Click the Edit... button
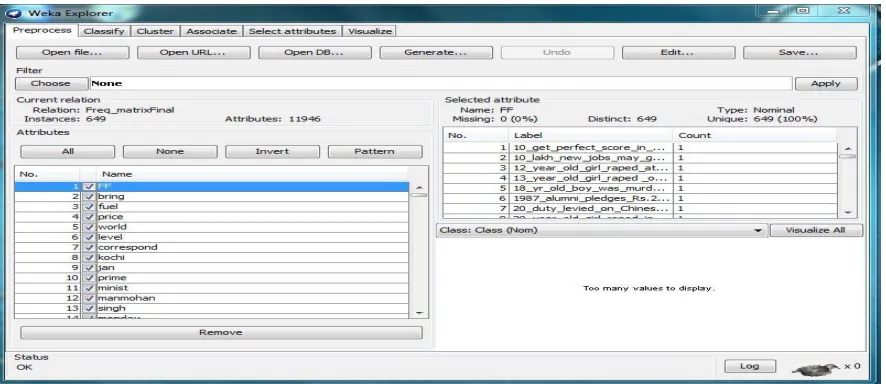Viewport: 886px width, 384px height. [x=678, y=53]
